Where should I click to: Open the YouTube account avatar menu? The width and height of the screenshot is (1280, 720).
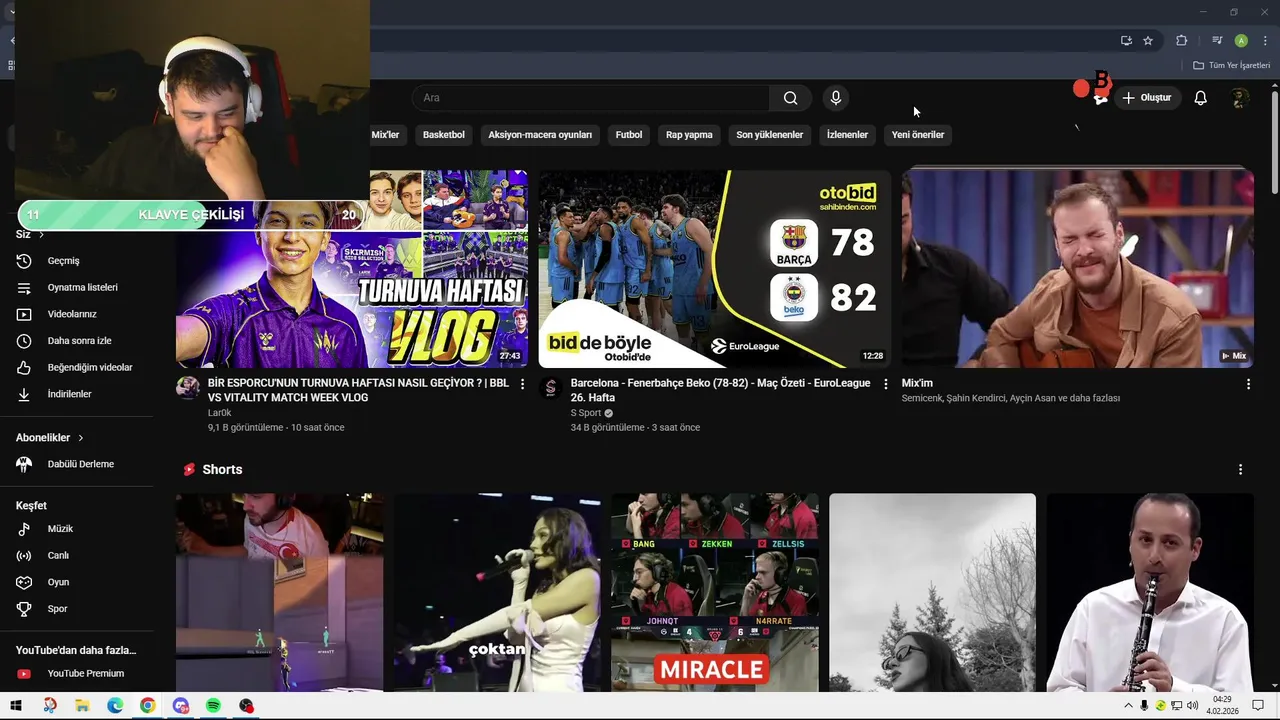tap(1240, 98)
